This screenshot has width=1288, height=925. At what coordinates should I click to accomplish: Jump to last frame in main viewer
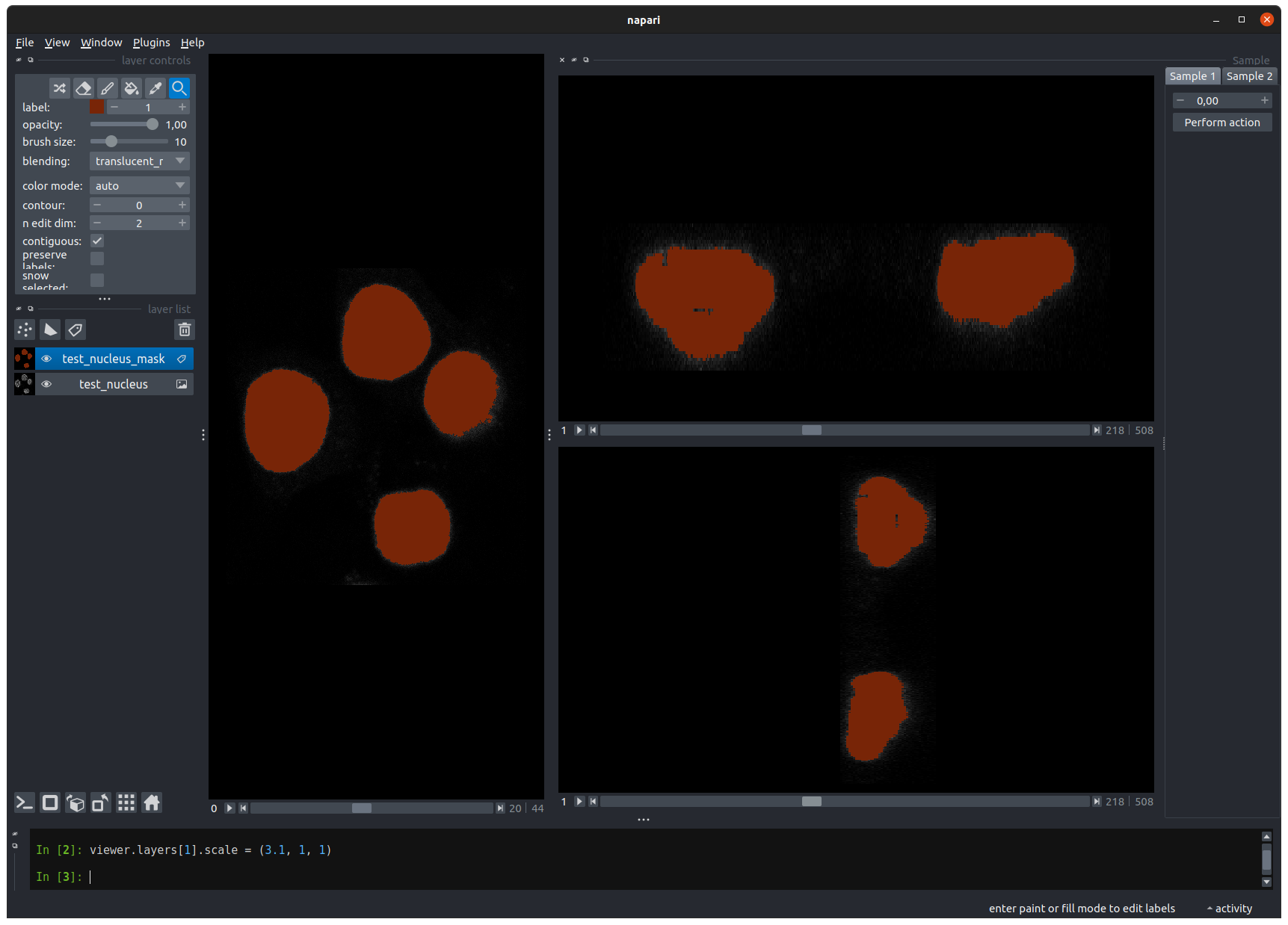coord(500,808)
